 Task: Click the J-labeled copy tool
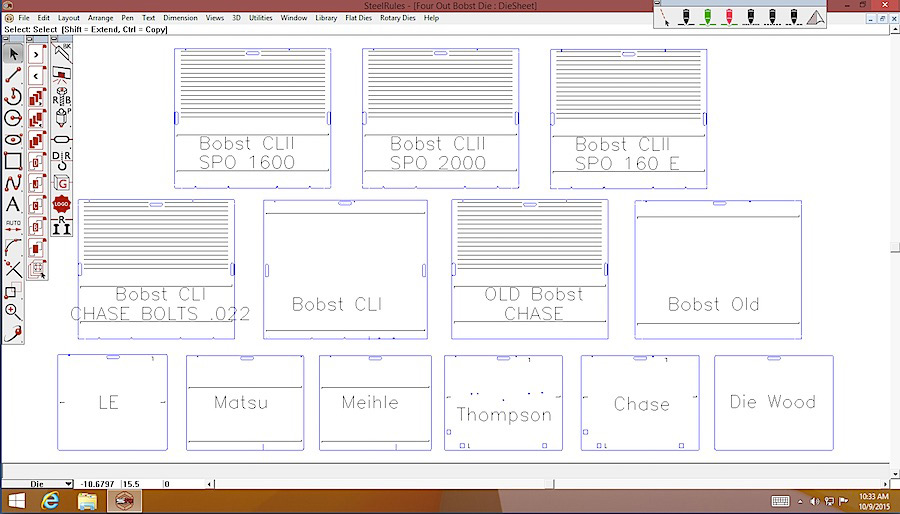tap(37, 184)
